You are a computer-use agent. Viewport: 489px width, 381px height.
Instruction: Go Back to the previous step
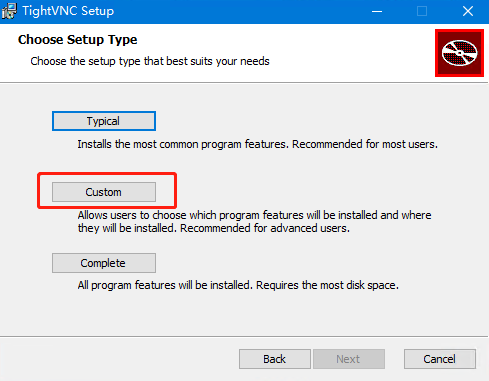(275, 359)
